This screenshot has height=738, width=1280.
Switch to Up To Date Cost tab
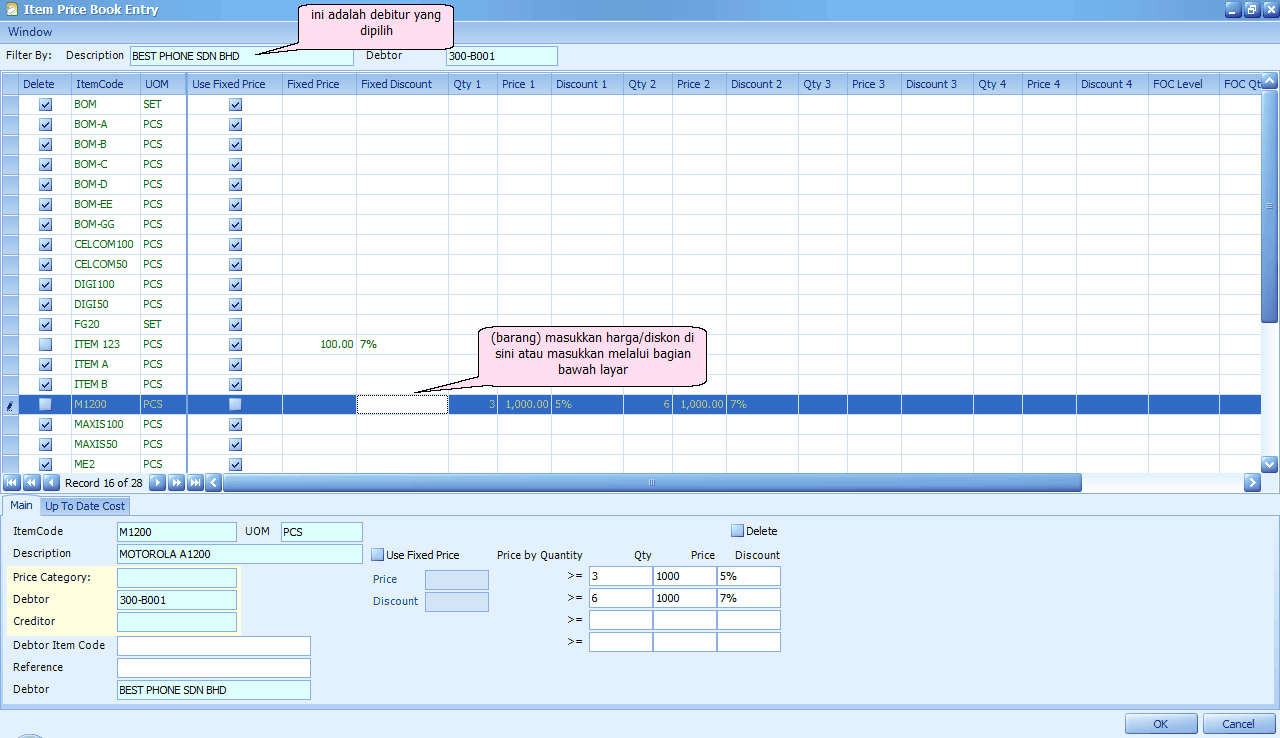85,506
